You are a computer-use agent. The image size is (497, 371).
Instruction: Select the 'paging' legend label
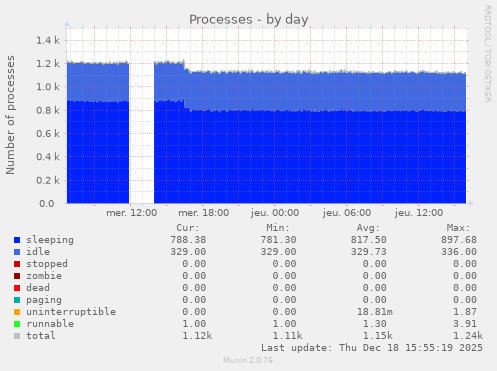[x=44, y=300]
